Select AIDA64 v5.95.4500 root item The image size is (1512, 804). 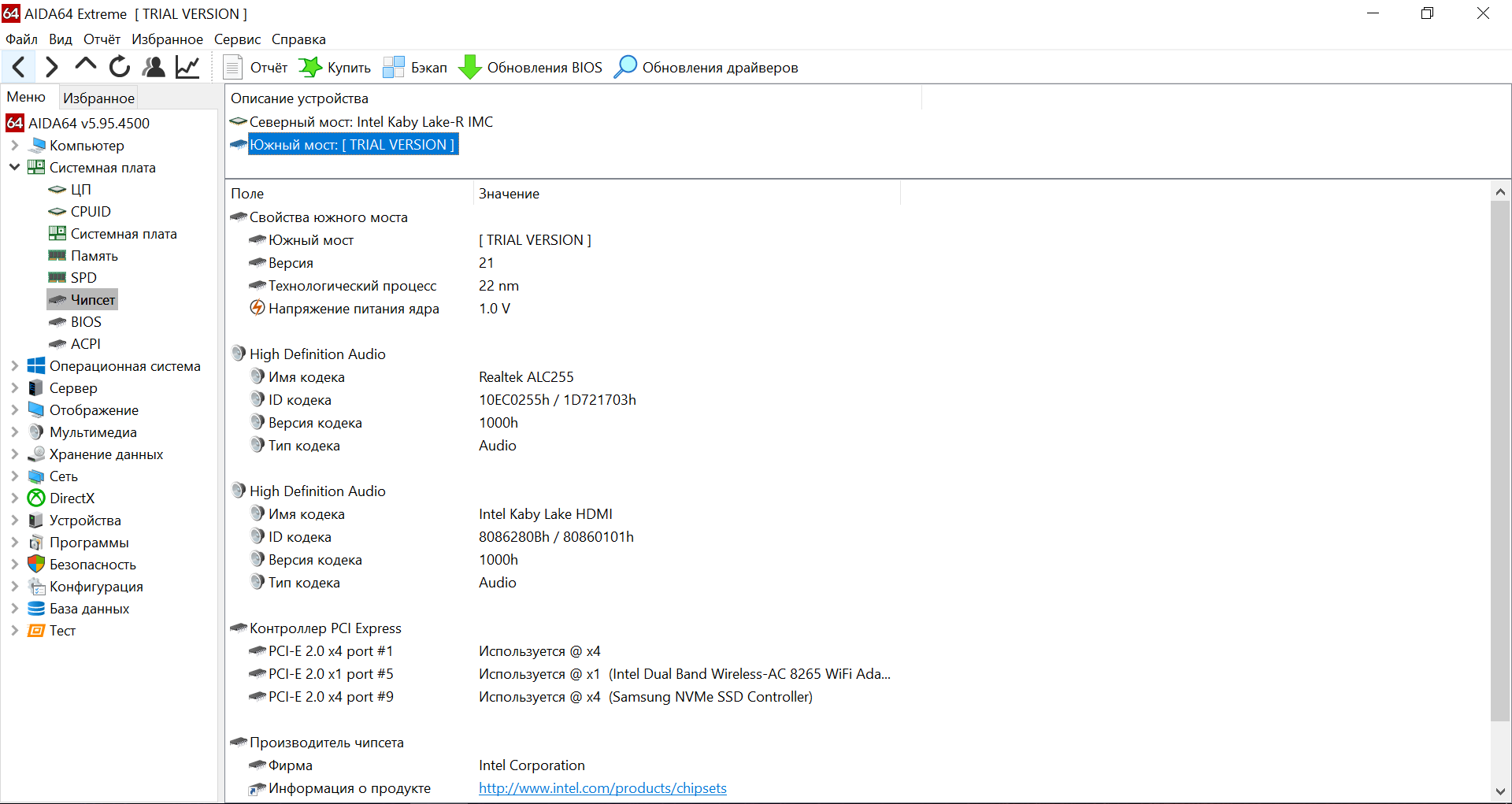coord(79,124)
